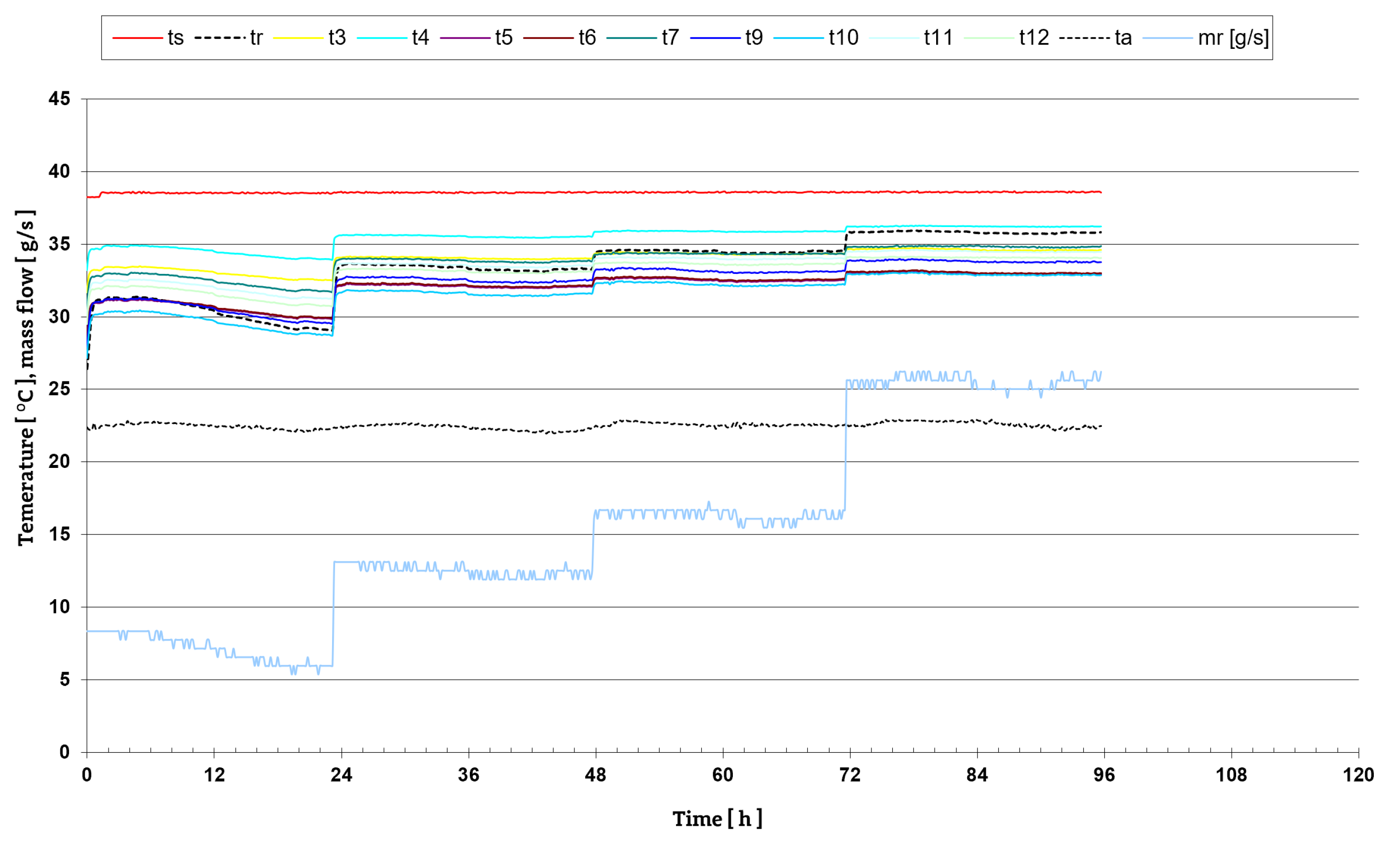This screenshot has width=1400, height=843.
Task: Select the tr legend entry
Action: pyautogui.click(x=256, y=38)
